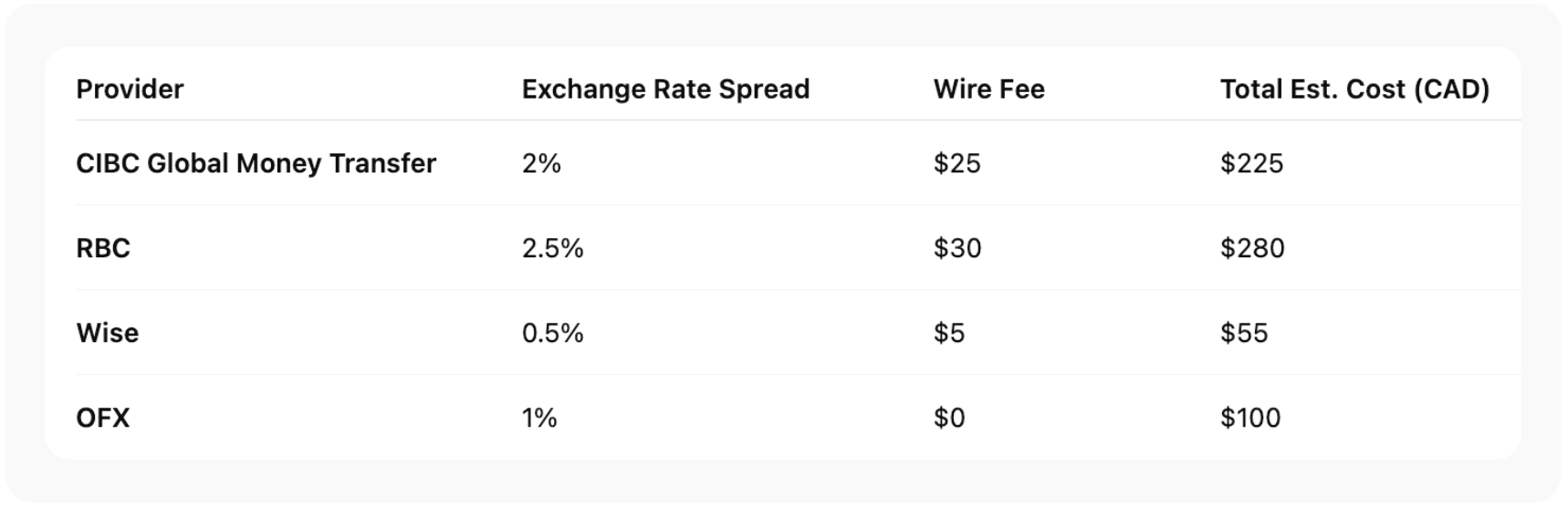The image size is (1568, 508).
Task: Click the Total Est. Cost (CAD) header
Action: [x=1354, y=89]
